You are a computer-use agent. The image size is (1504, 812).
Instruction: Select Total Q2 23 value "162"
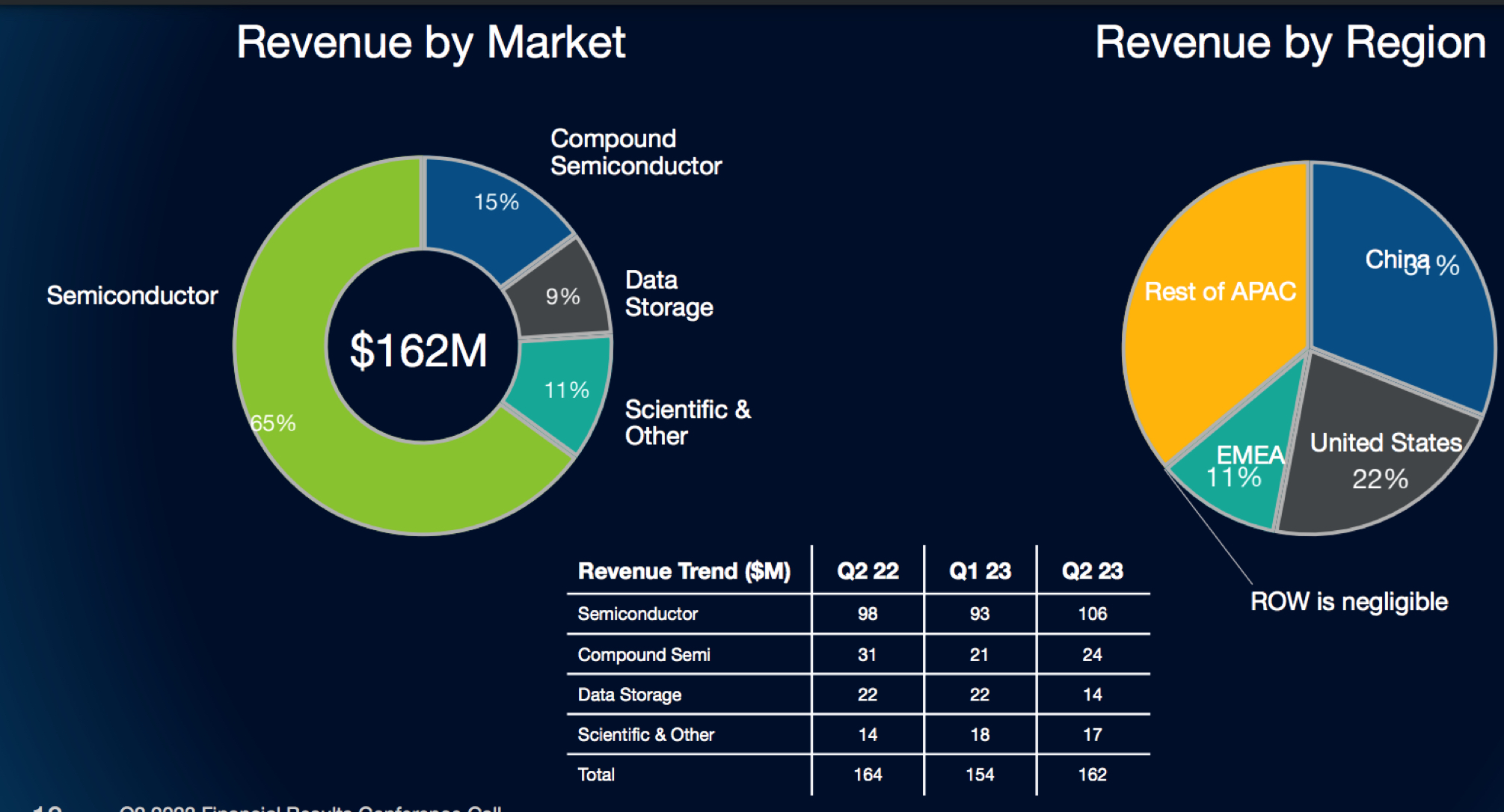click(1093, 775)
